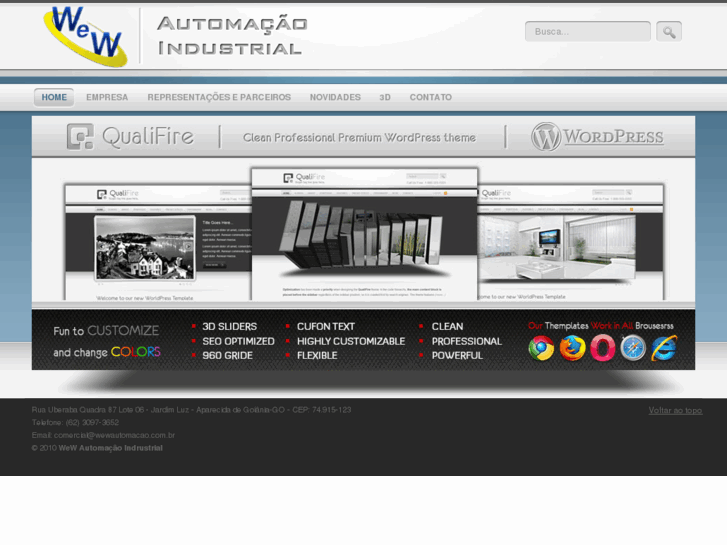Click the WeW logo
727x545 pixels.
[86, 36]
